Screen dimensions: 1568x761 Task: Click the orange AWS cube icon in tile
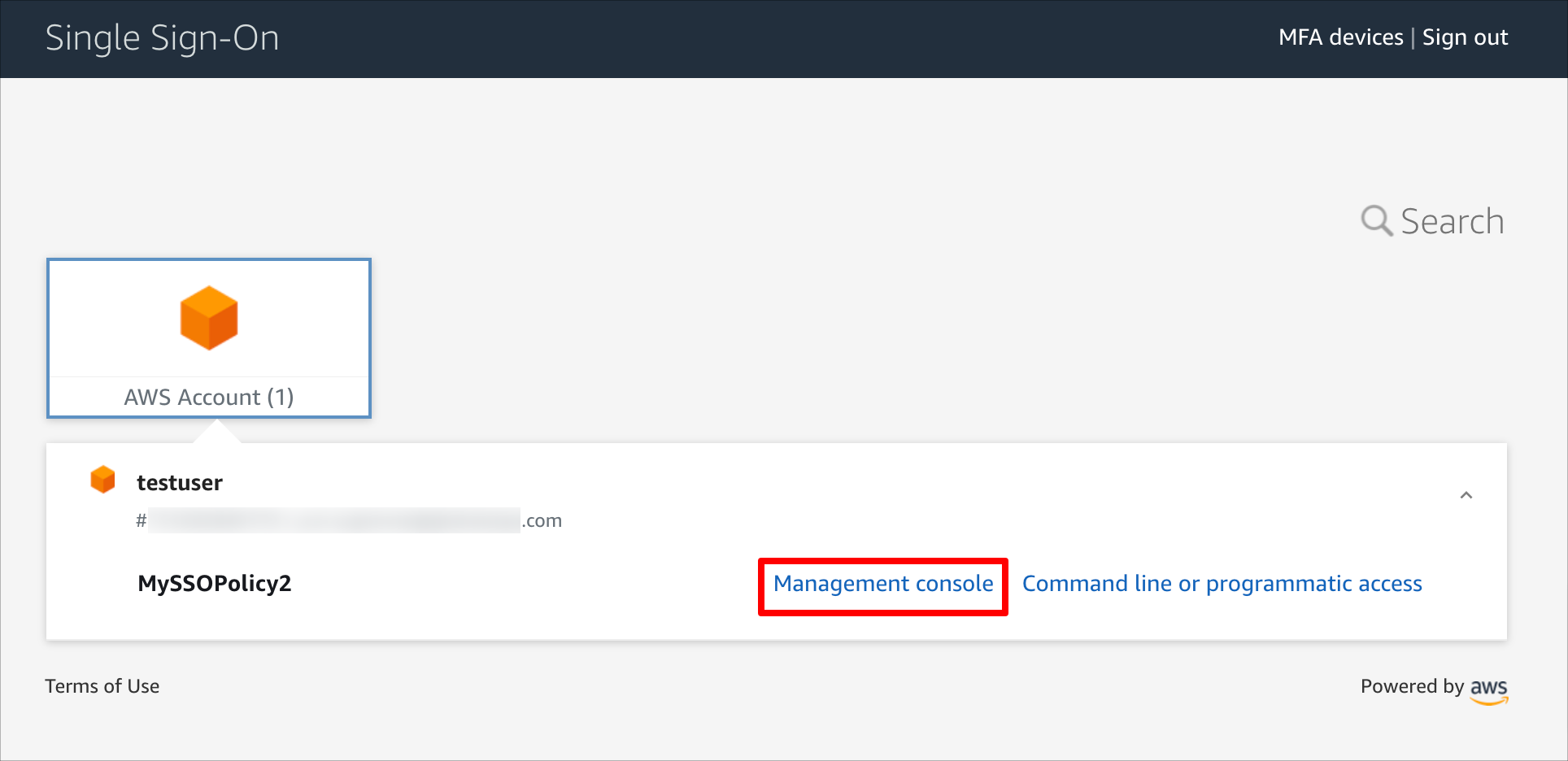[209, 318]
